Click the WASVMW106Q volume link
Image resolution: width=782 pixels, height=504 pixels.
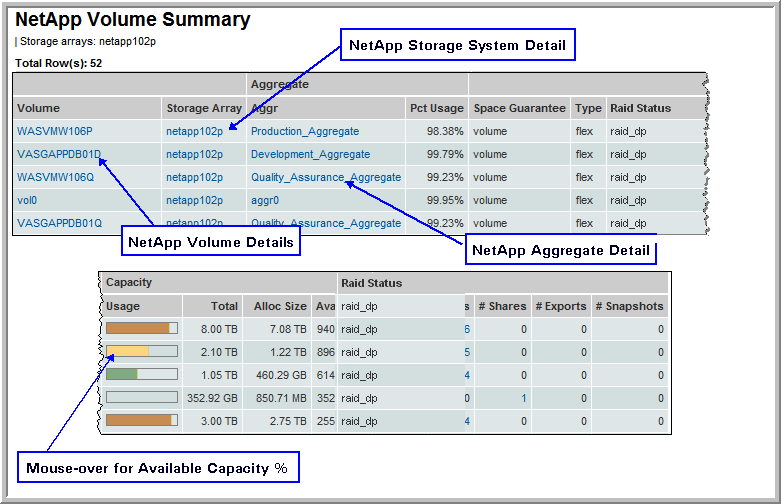55,177
